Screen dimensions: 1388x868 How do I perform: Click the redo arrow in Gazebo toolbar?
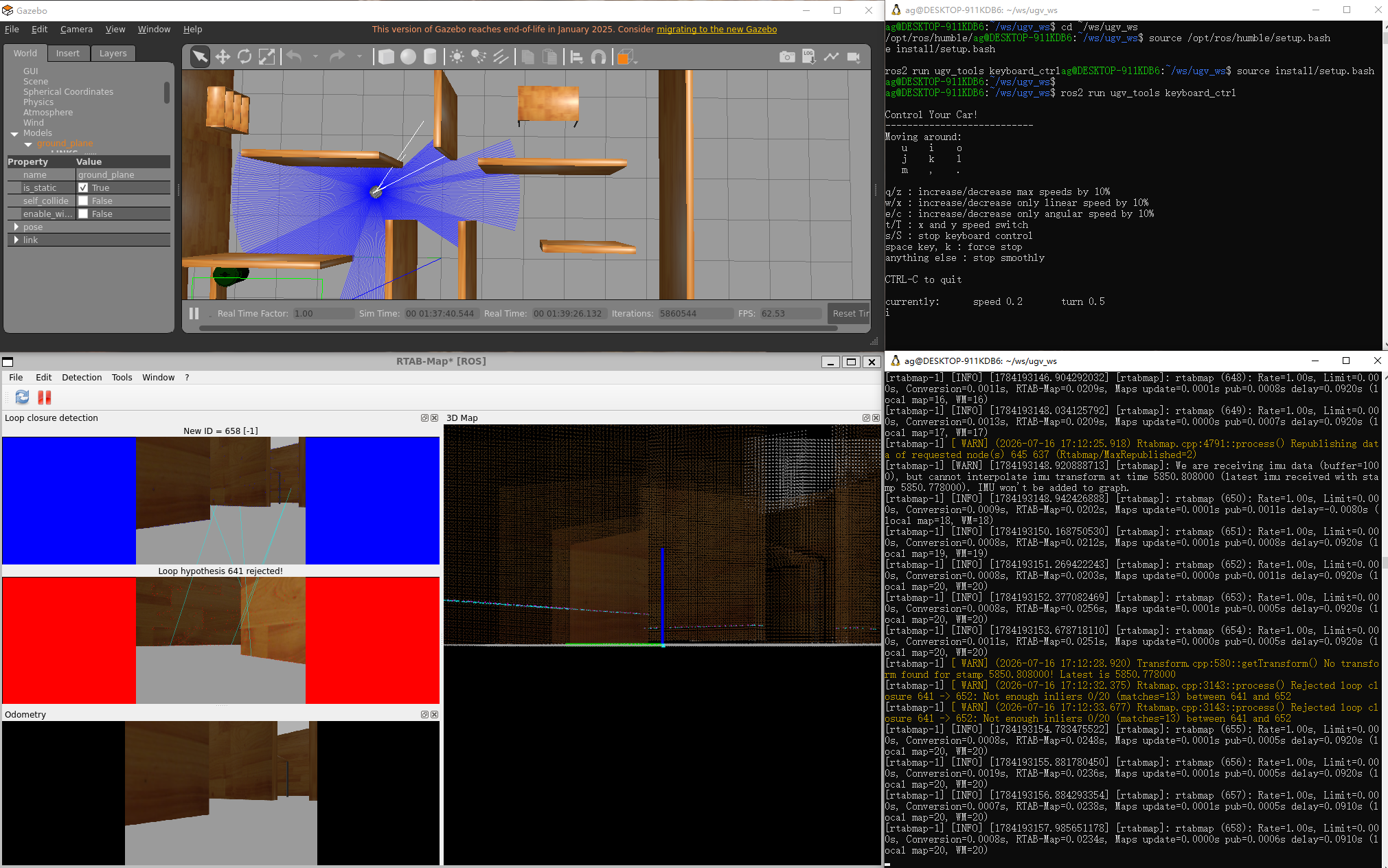click(x=337, y=57)
